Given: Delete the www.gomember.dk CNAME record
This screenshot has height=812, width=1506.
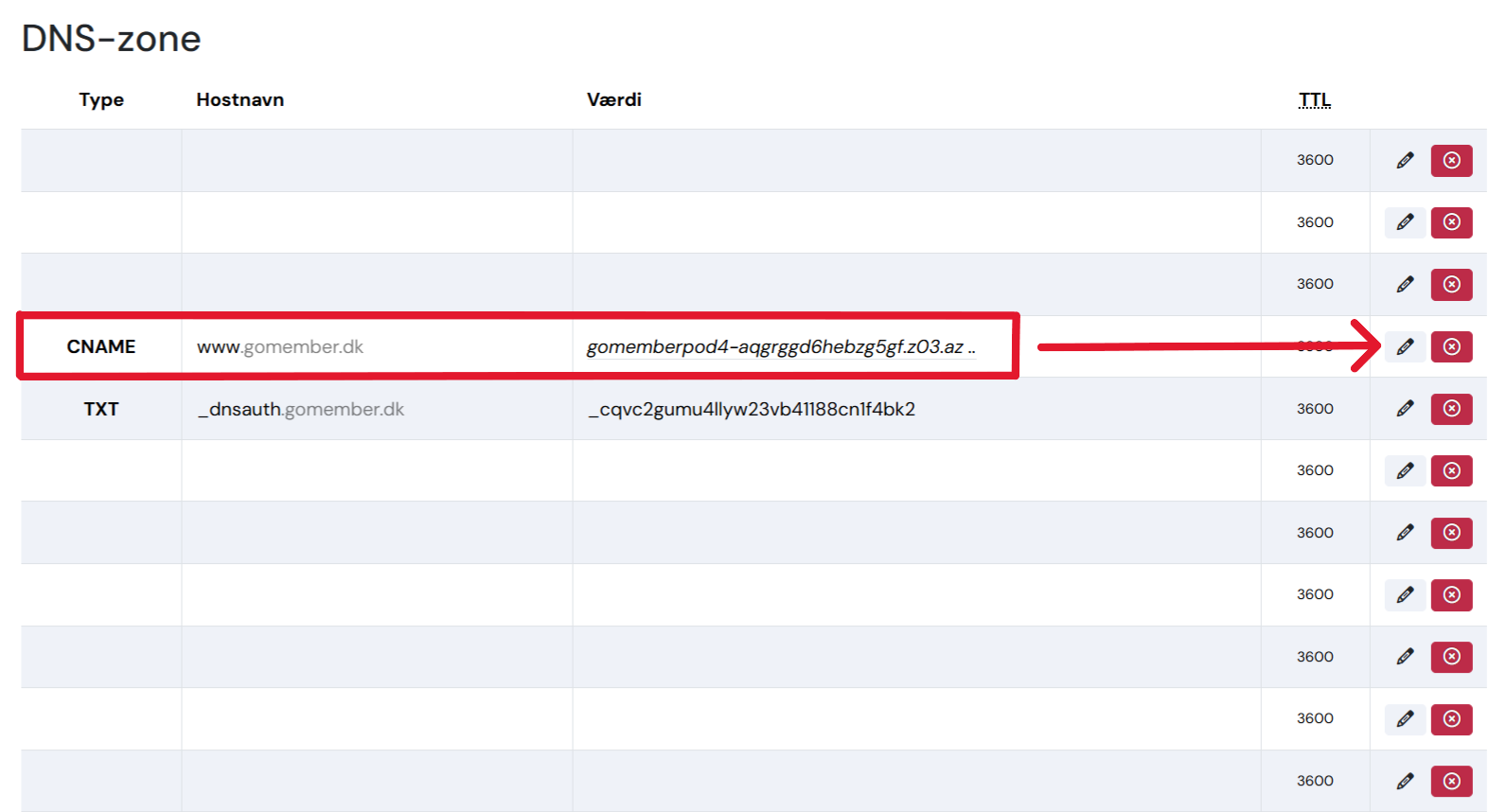Looking at the screenshot, I should point(1451,346).
